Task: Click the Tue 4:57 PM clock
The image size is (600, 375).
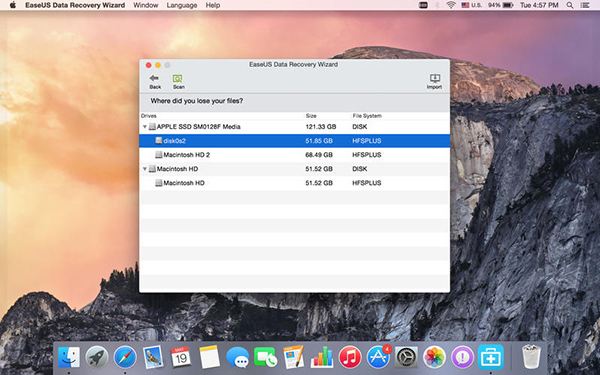Action: [x=539, y=5]
